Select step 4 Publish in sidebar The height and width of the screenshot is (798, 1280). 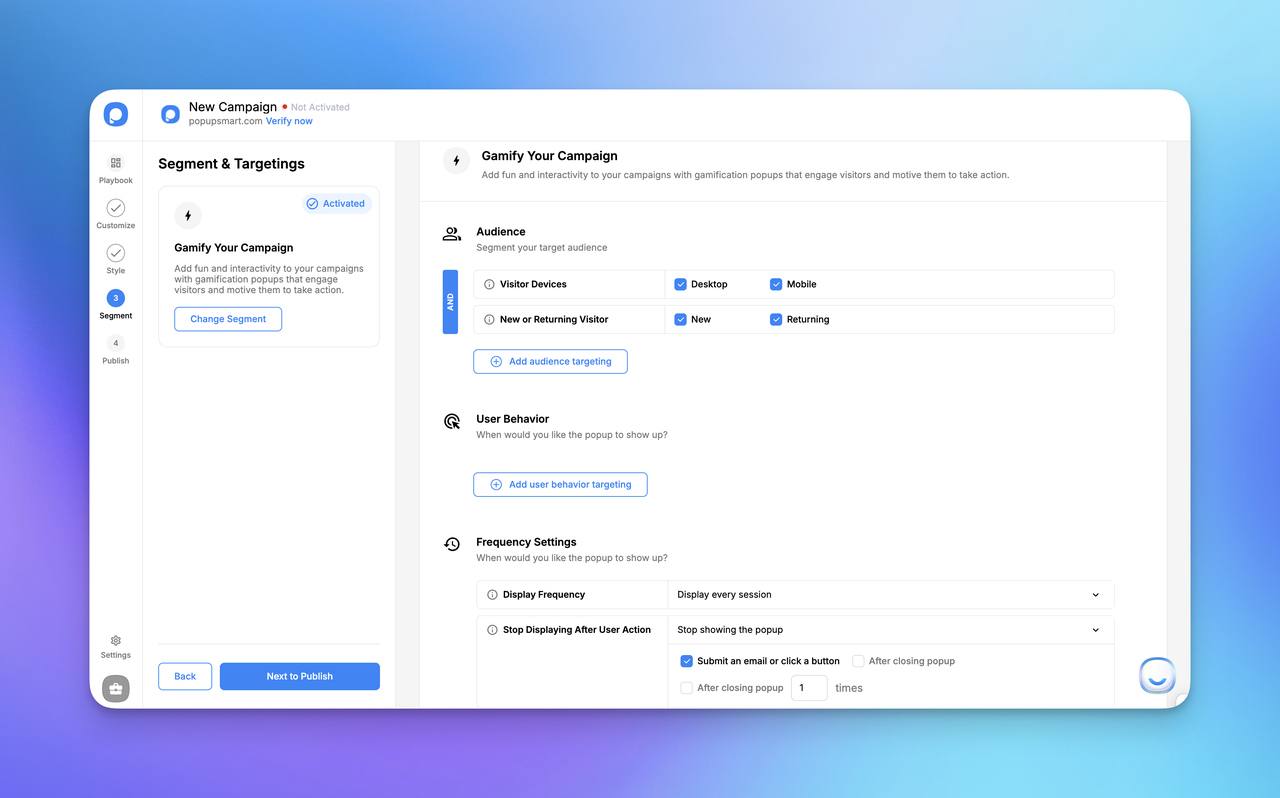click(116, 343)
